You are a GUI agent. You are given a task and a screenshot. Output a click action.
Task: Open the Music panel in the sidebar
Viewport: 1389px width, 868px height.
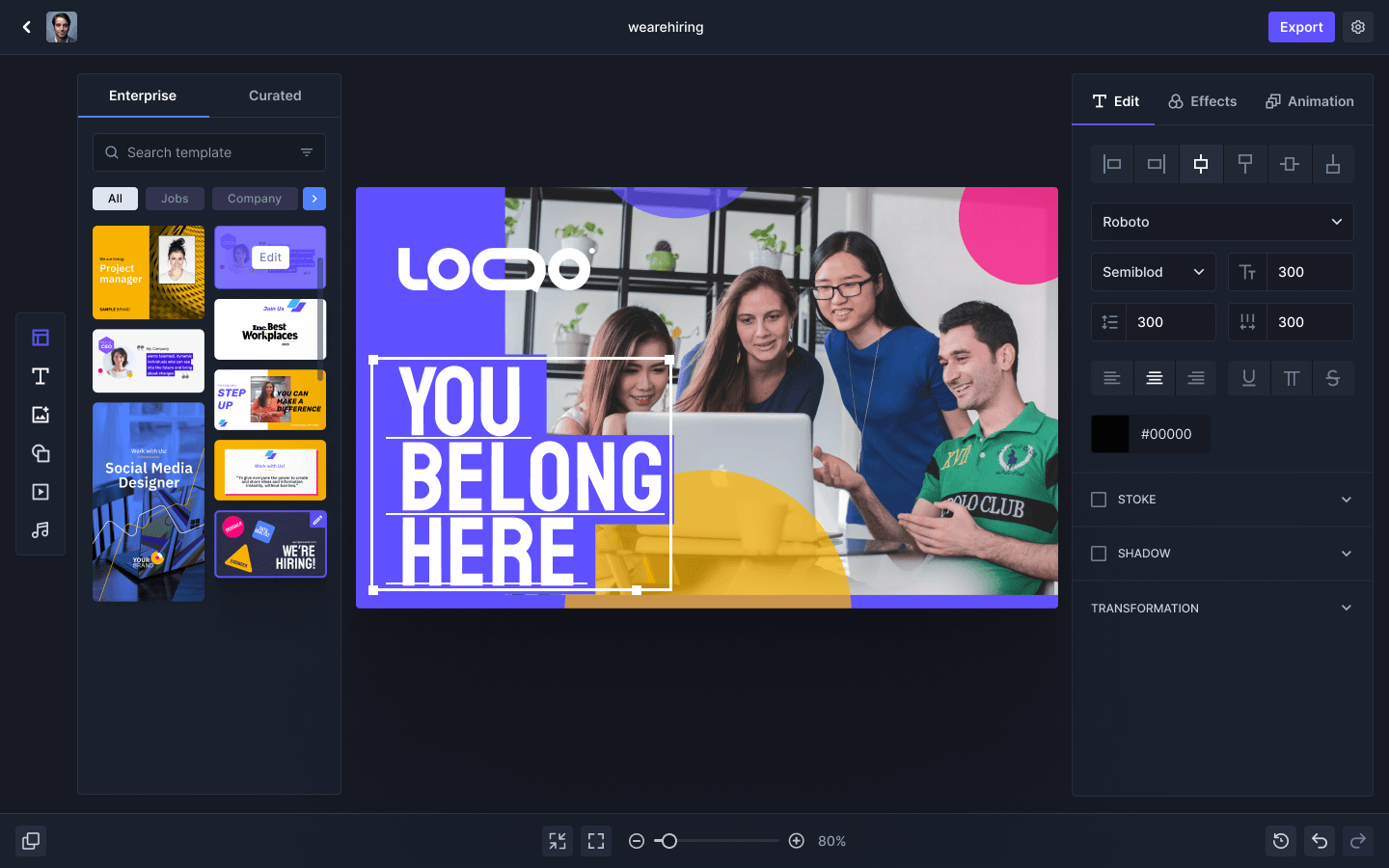40,529
